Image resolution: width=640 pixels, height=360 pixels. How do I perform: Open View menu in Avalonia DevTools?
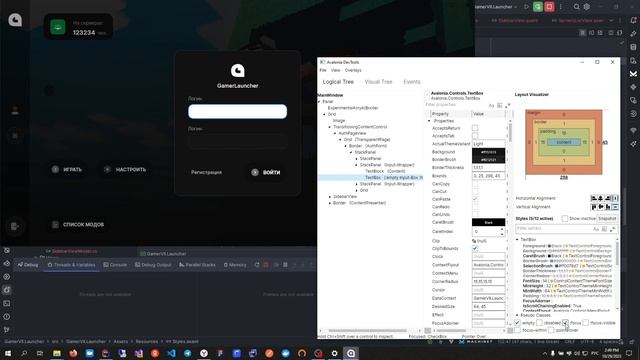(336, 70)
